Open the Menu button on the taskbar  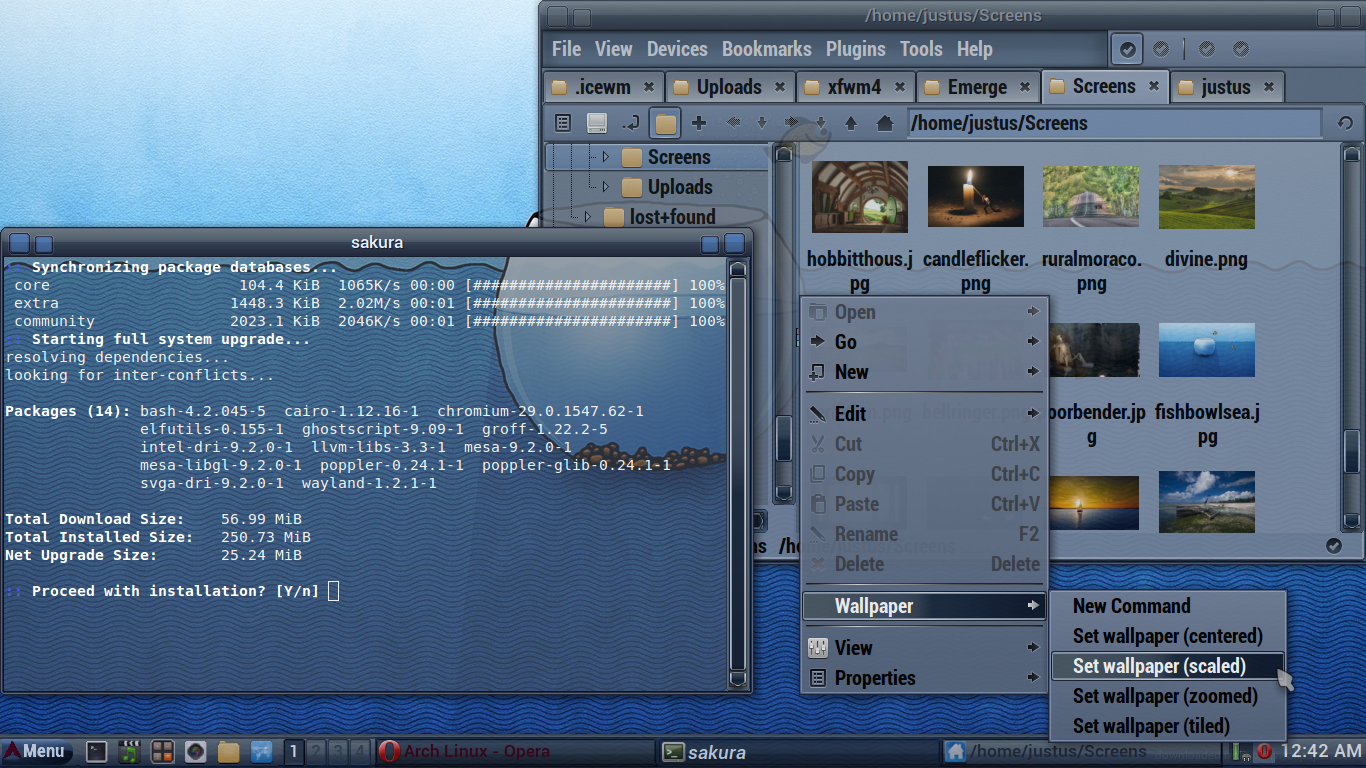36,751
